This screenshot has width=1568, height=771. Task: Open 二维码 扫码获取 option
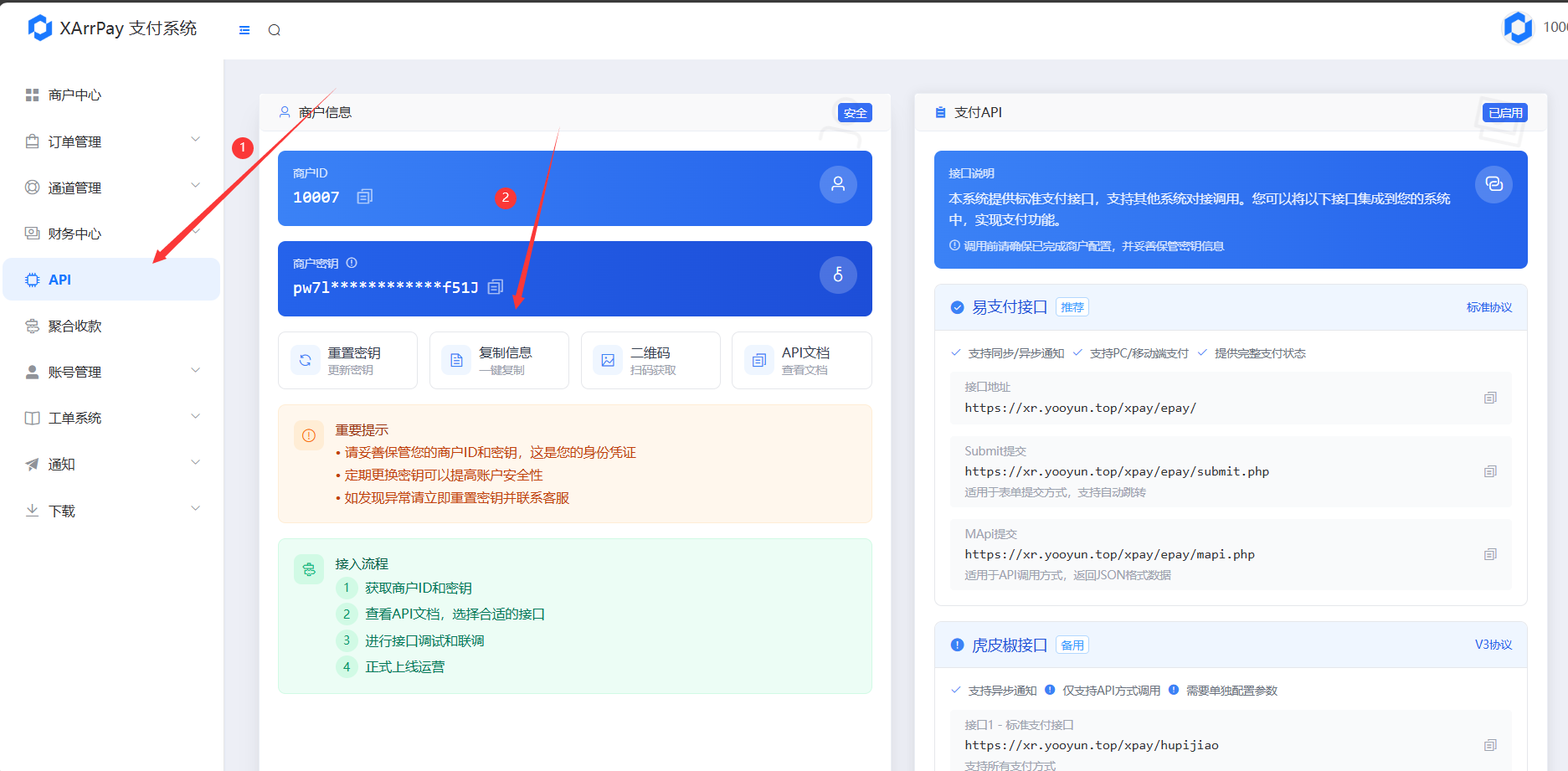click(x=650, y=360)
